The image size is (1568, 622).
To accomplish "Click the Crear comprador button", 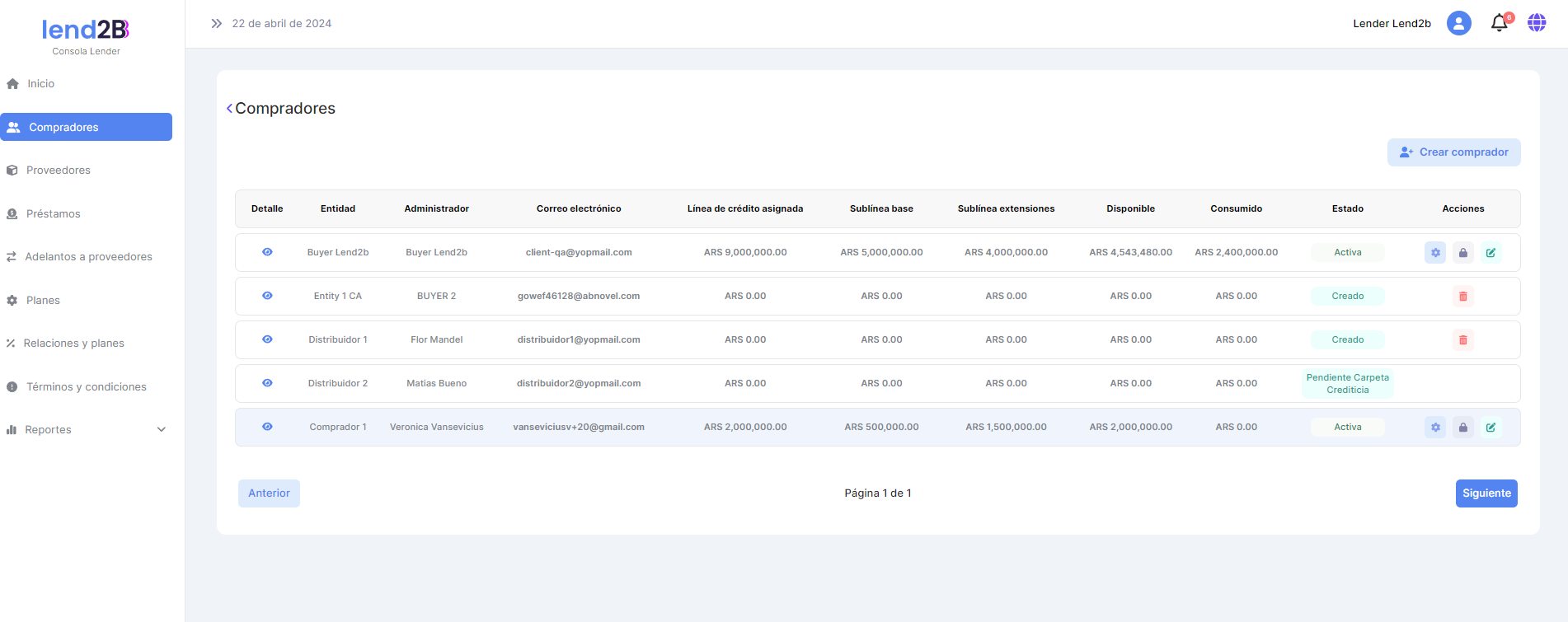I will coord(1453,152).
